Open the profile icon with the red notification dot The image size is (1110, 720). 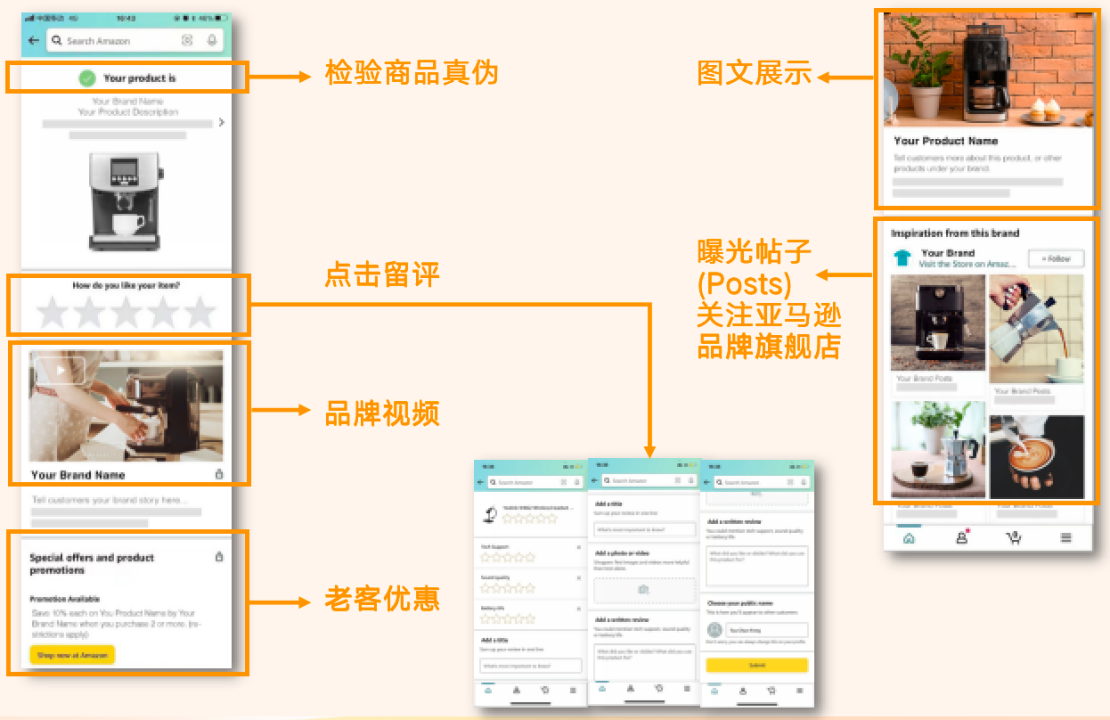click(961, 537)
